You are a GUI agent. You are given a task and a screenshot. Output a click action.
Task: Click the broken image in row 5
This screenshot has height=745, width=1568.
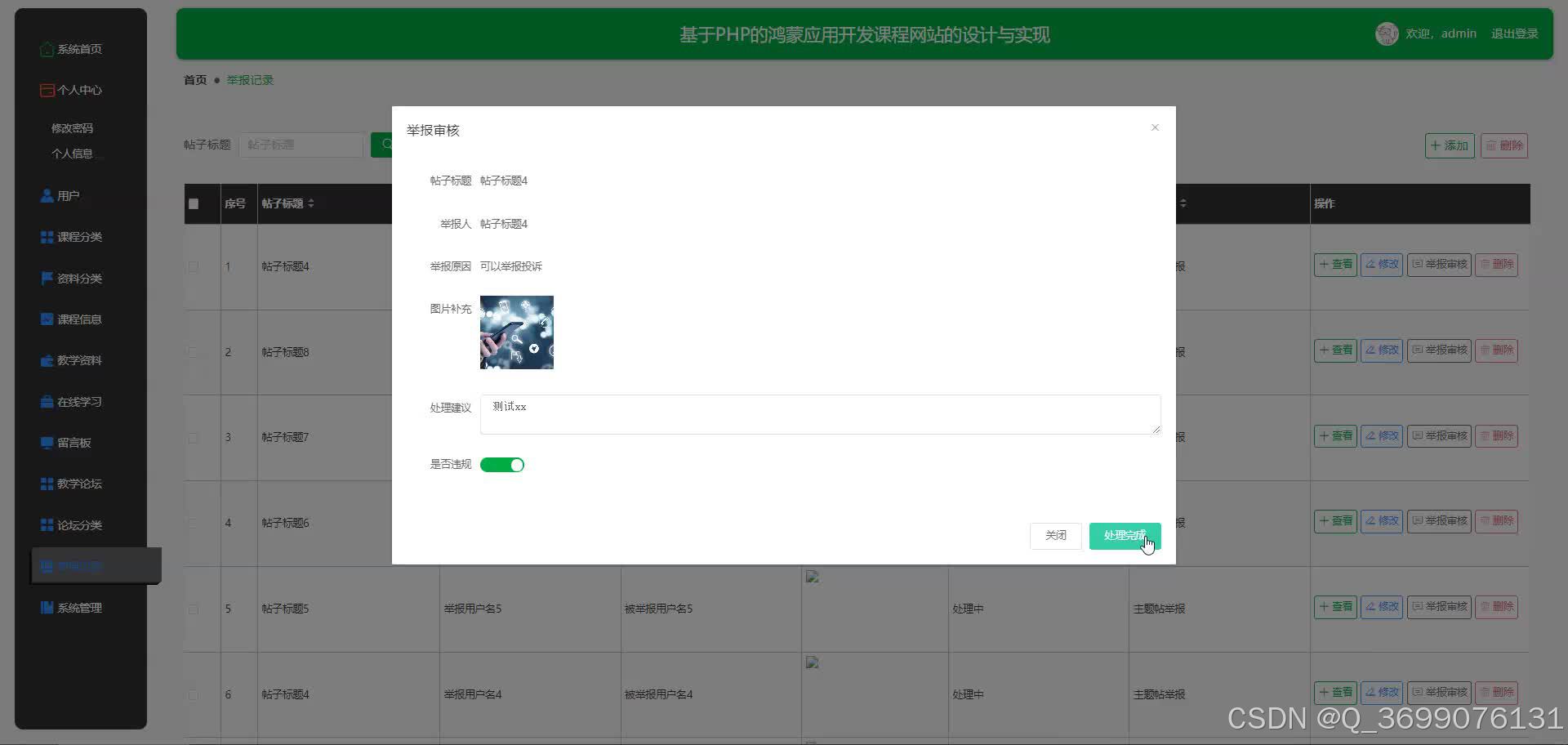812,577
